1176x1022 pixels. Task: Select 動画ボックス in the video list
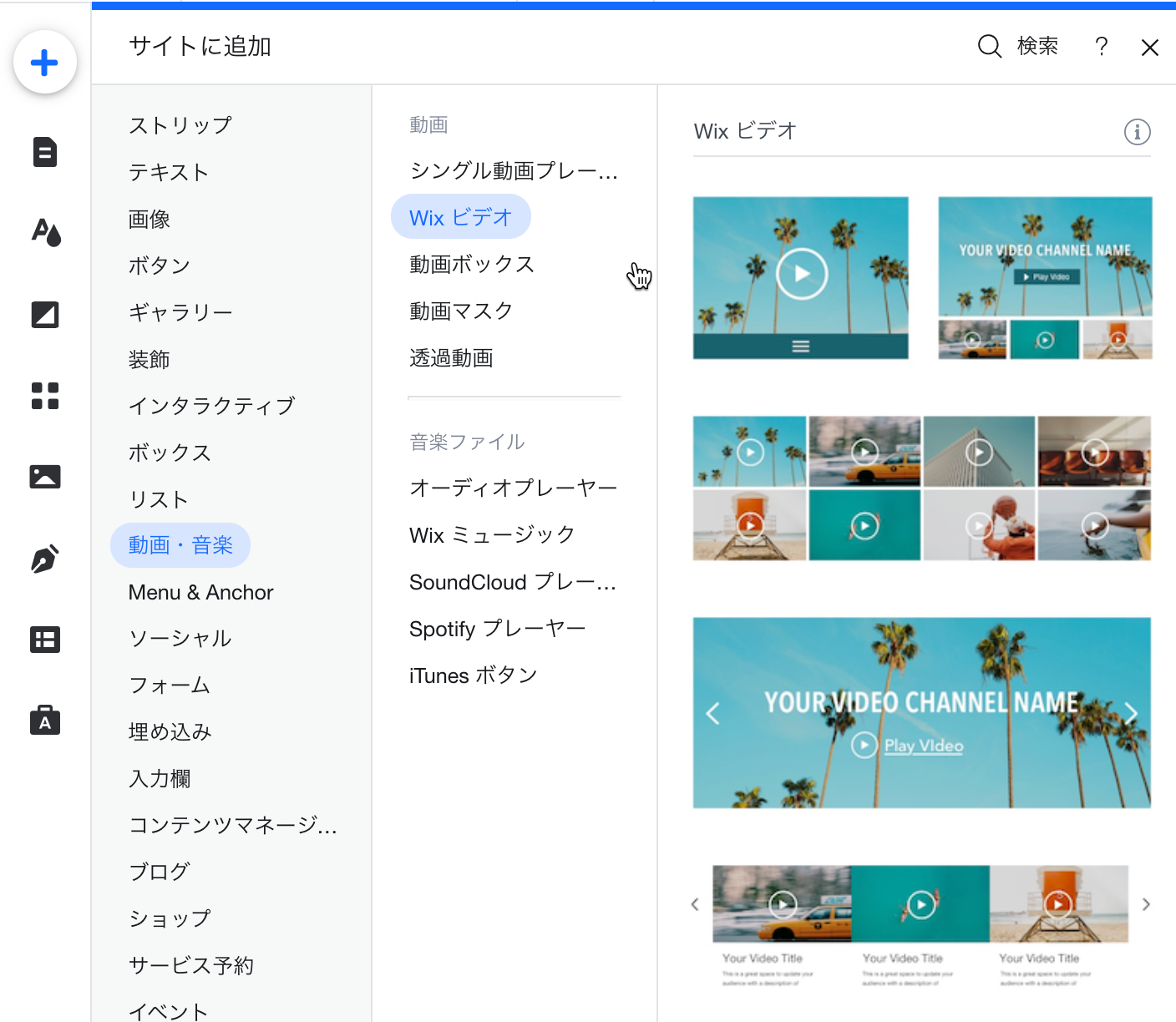[471, 264]
